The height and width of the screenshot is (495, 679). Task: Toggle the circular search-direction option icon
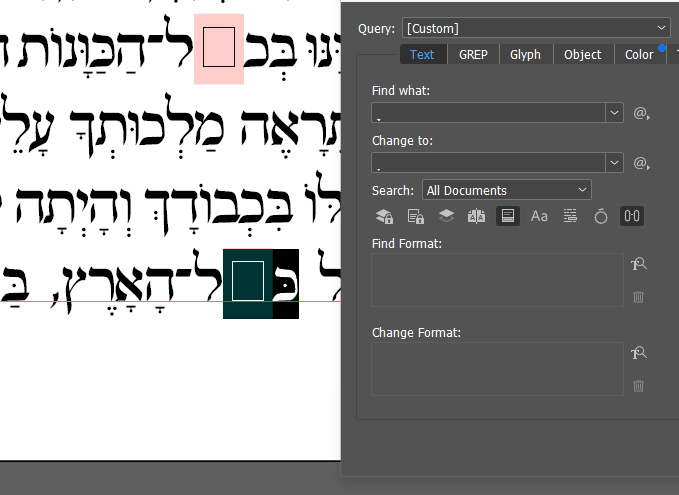coord(601,216)
